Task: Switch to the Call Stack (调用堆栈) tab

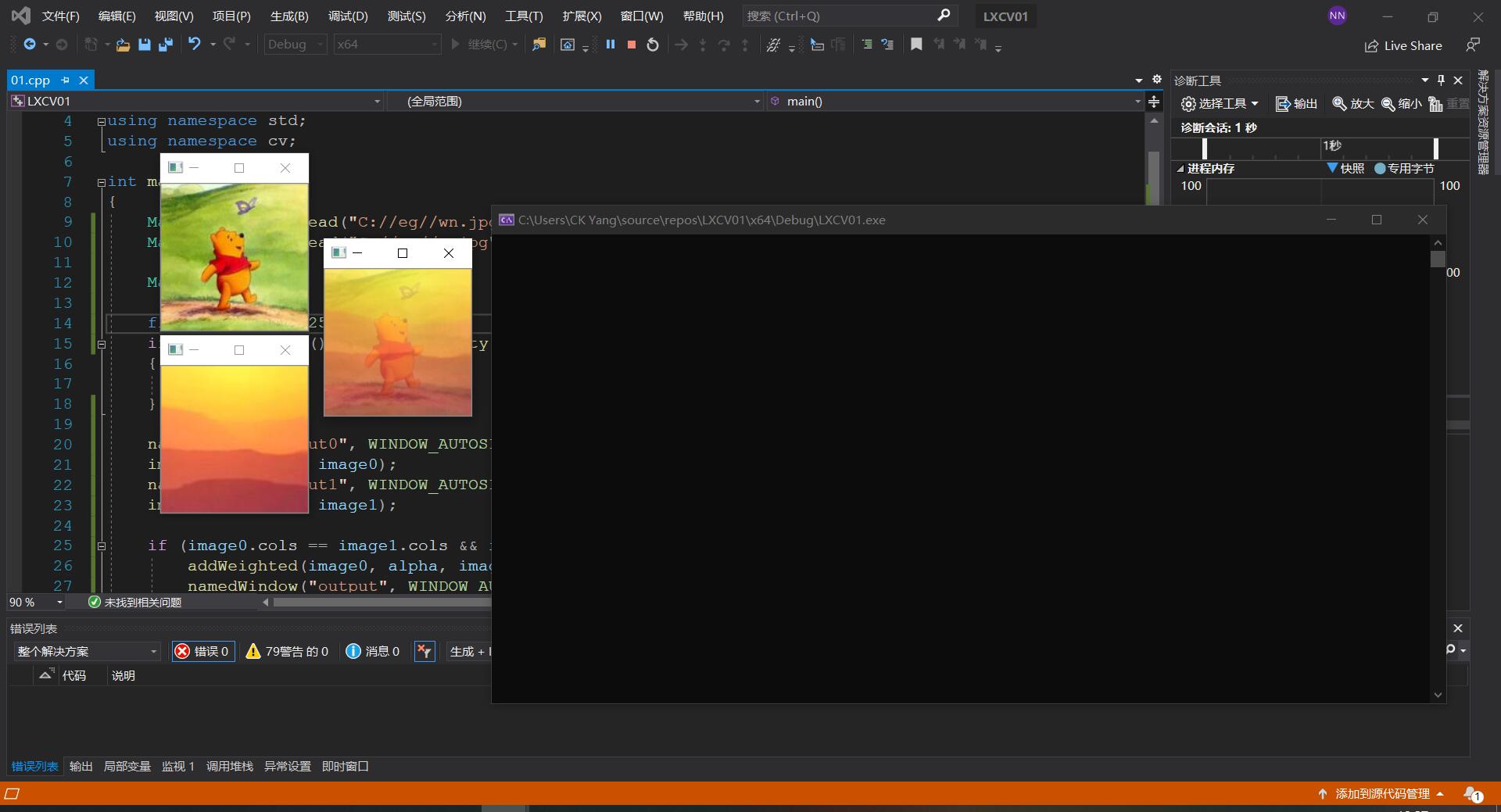Action: (229, 766)
